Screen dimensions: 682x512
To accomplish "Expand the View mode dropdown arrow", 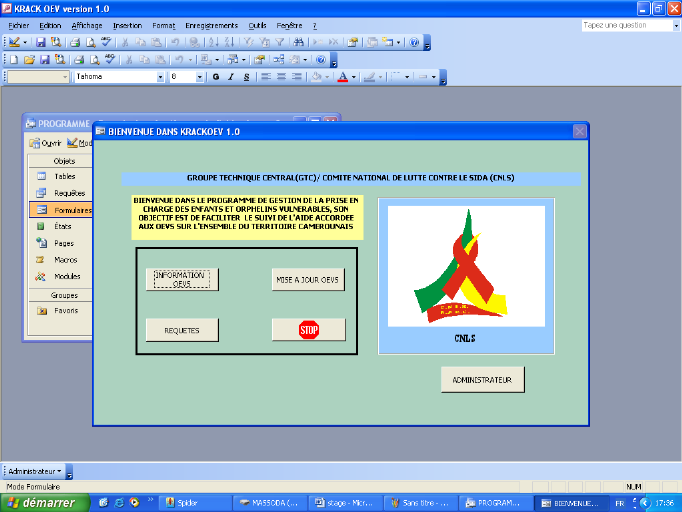I will pos(25,43).
